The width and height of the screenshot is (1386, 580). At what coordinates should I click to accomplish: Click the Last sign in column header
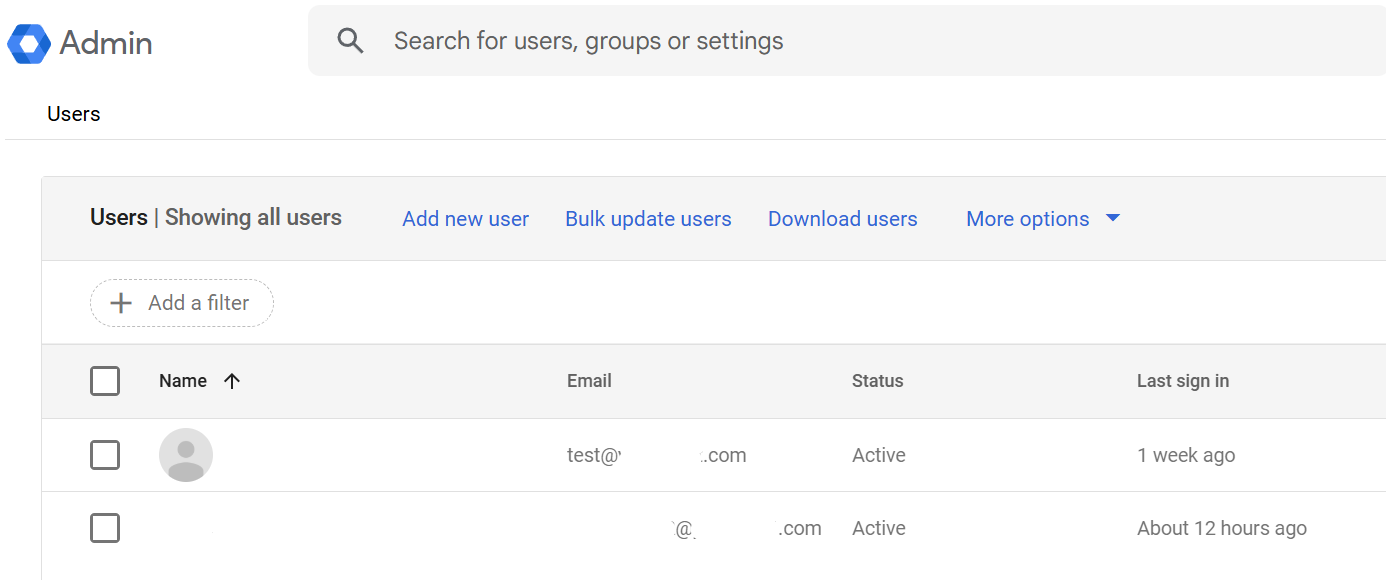coord(1182,381)
